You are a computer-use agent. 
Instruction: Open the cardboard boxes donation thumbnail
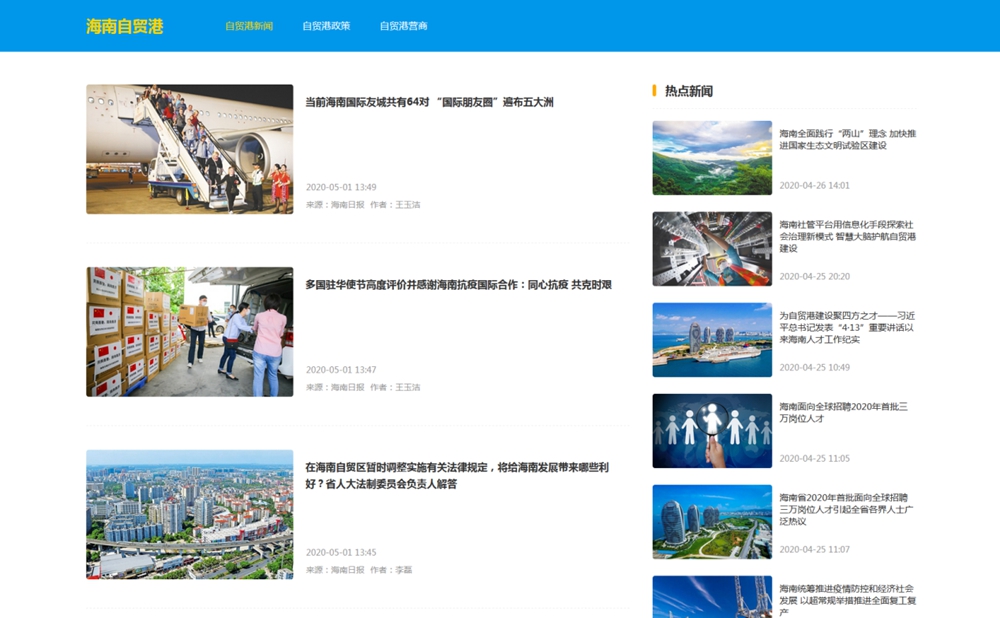(x=189, y=332)
